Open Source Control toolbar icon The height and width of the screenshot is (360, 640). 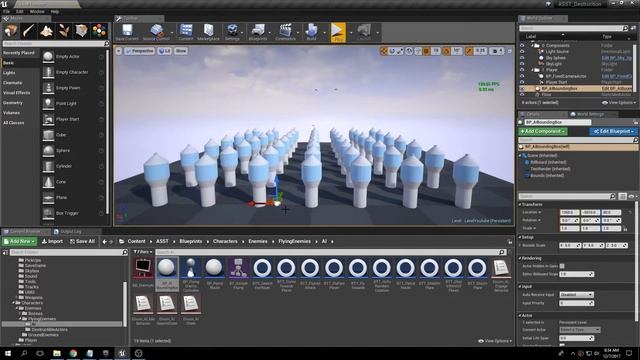click(156, 32)
